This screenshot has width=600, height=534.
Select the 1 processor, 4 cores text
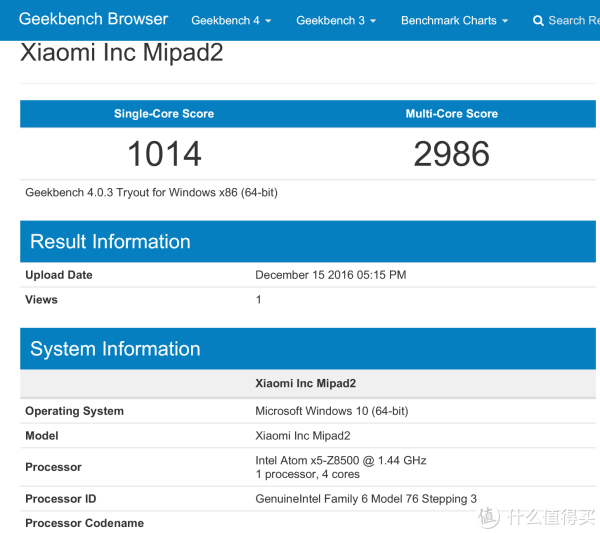click(x=308, y=474)
